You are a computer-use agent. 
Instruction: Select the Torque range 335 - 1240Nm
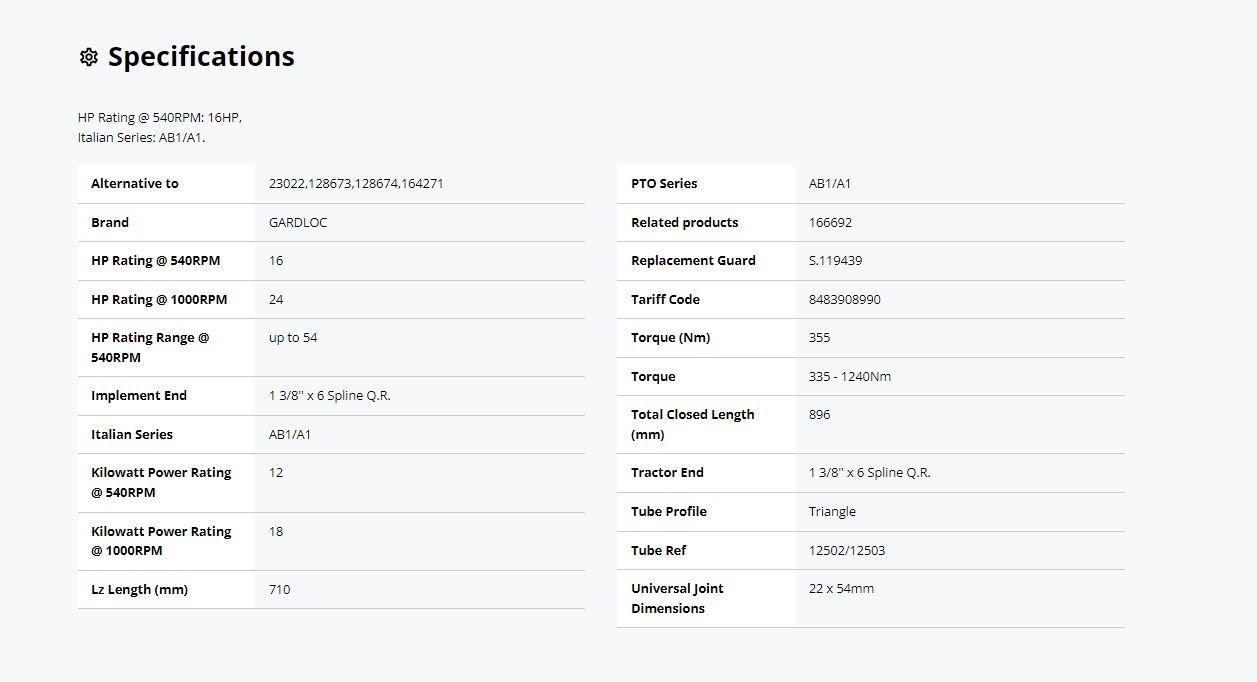[849, 377]
